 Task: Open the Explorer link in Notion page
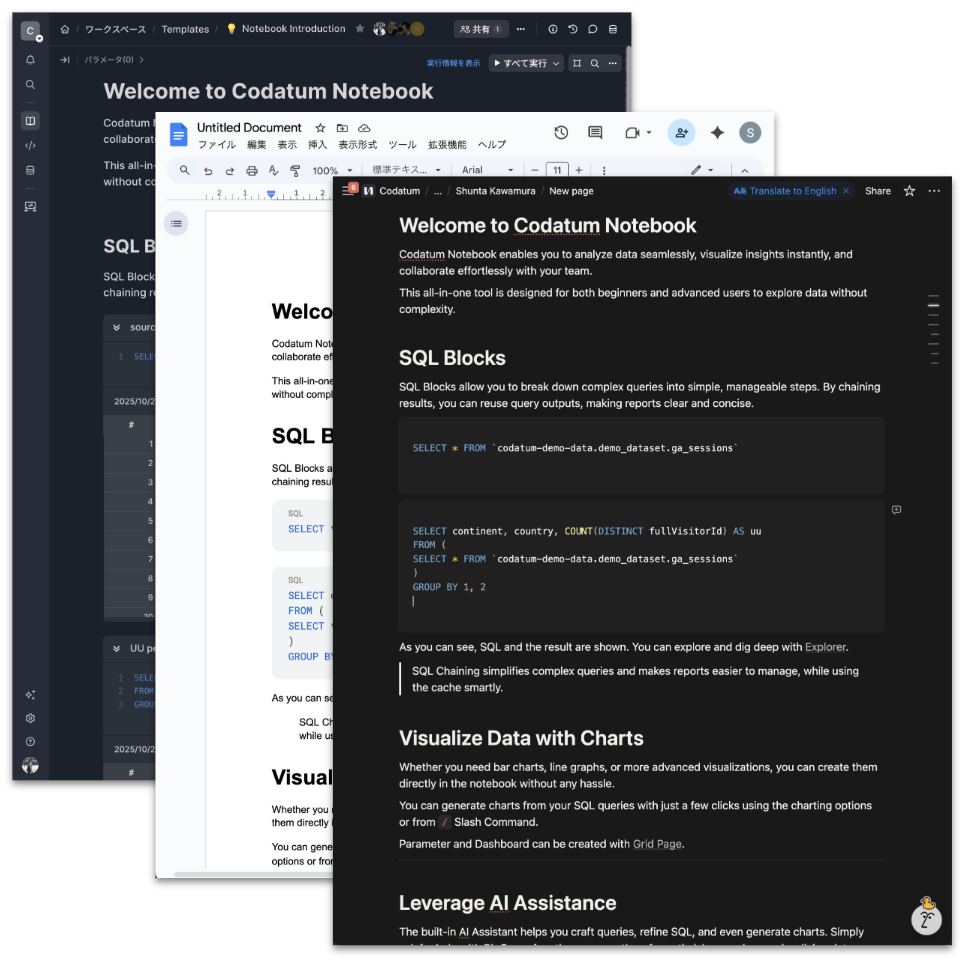[x=826, y=647]
